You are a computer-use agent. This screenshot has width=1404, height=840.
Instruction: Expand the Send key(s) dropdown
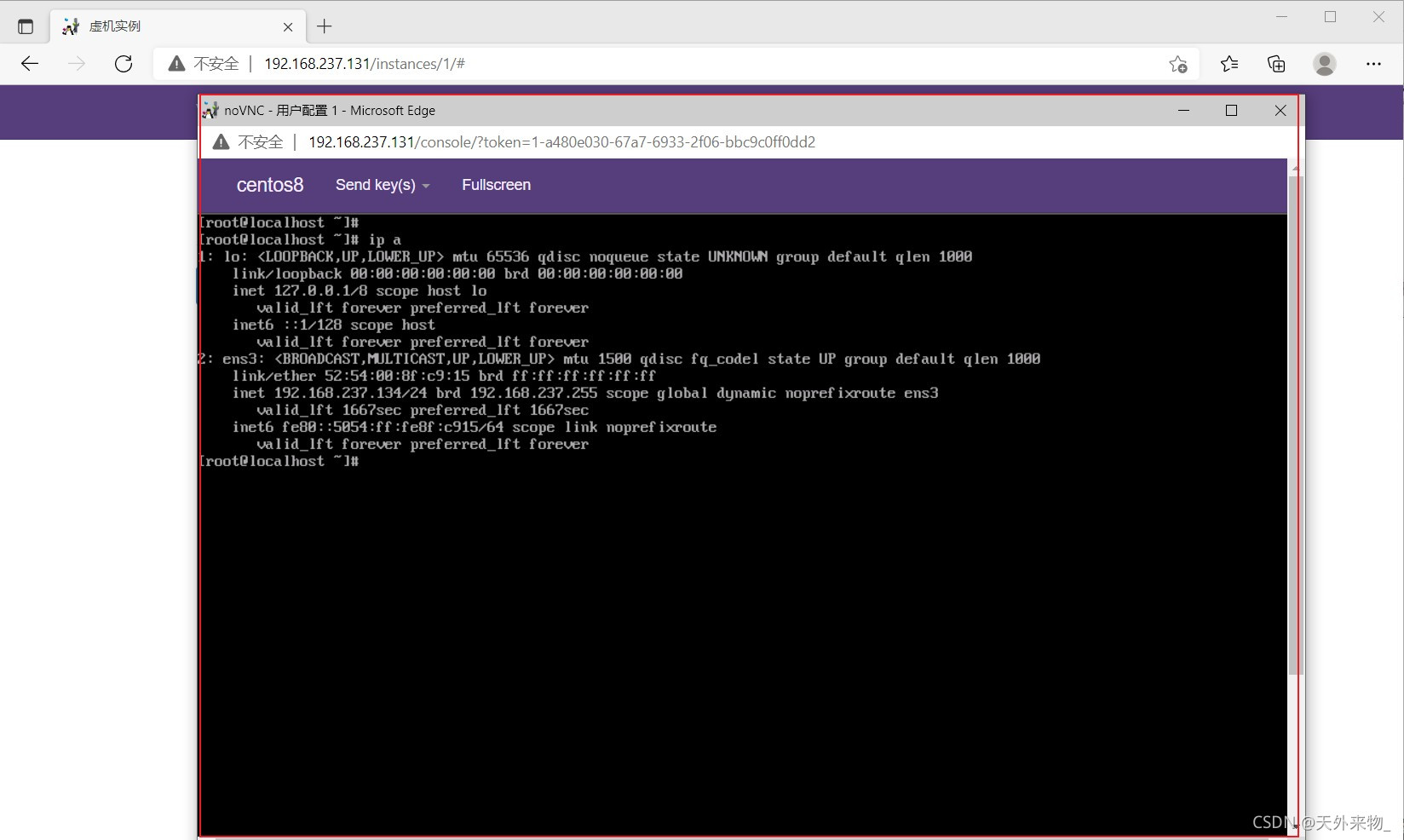(382, 185)
